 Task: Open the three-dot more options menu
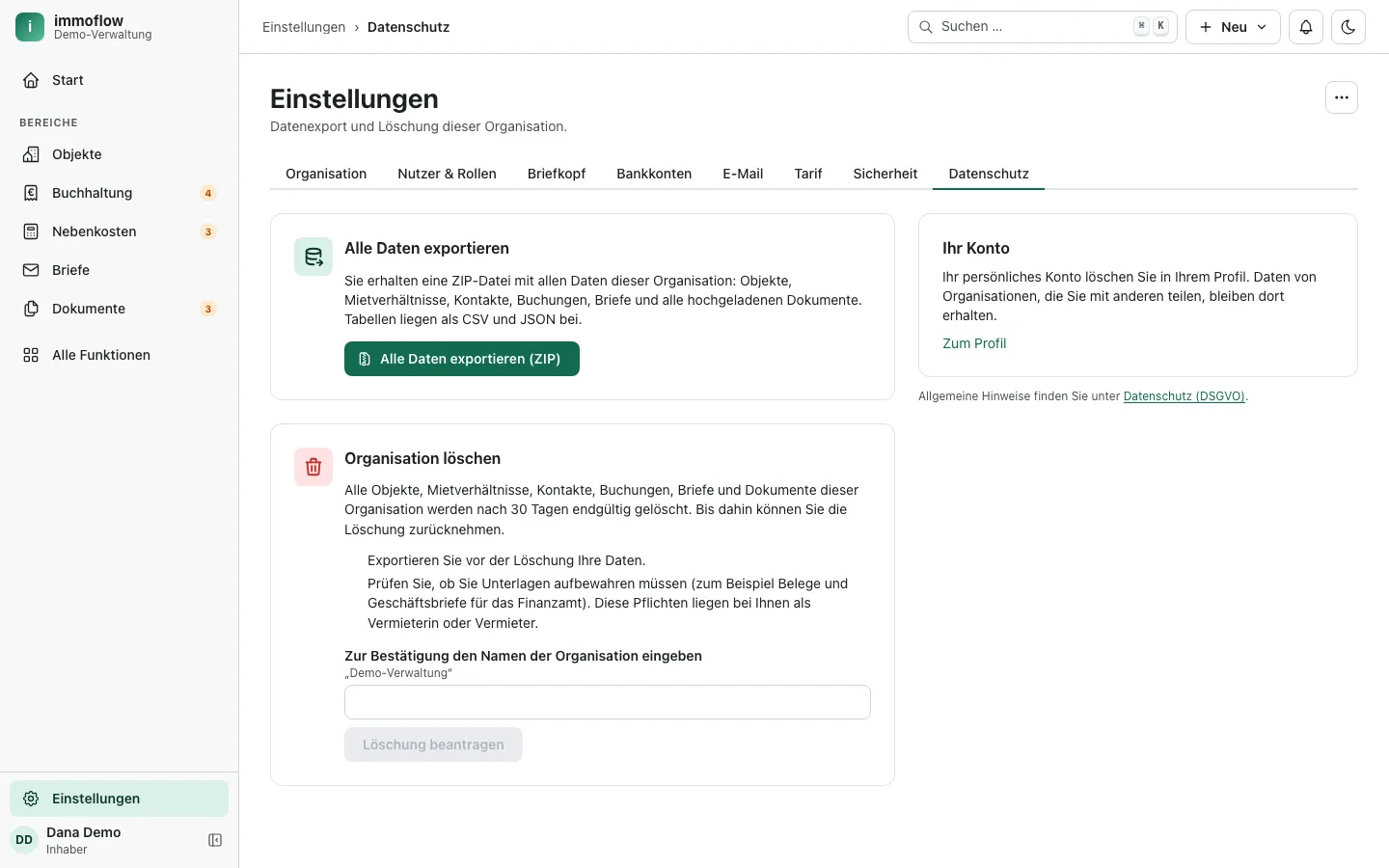[x=1342, y=97]
